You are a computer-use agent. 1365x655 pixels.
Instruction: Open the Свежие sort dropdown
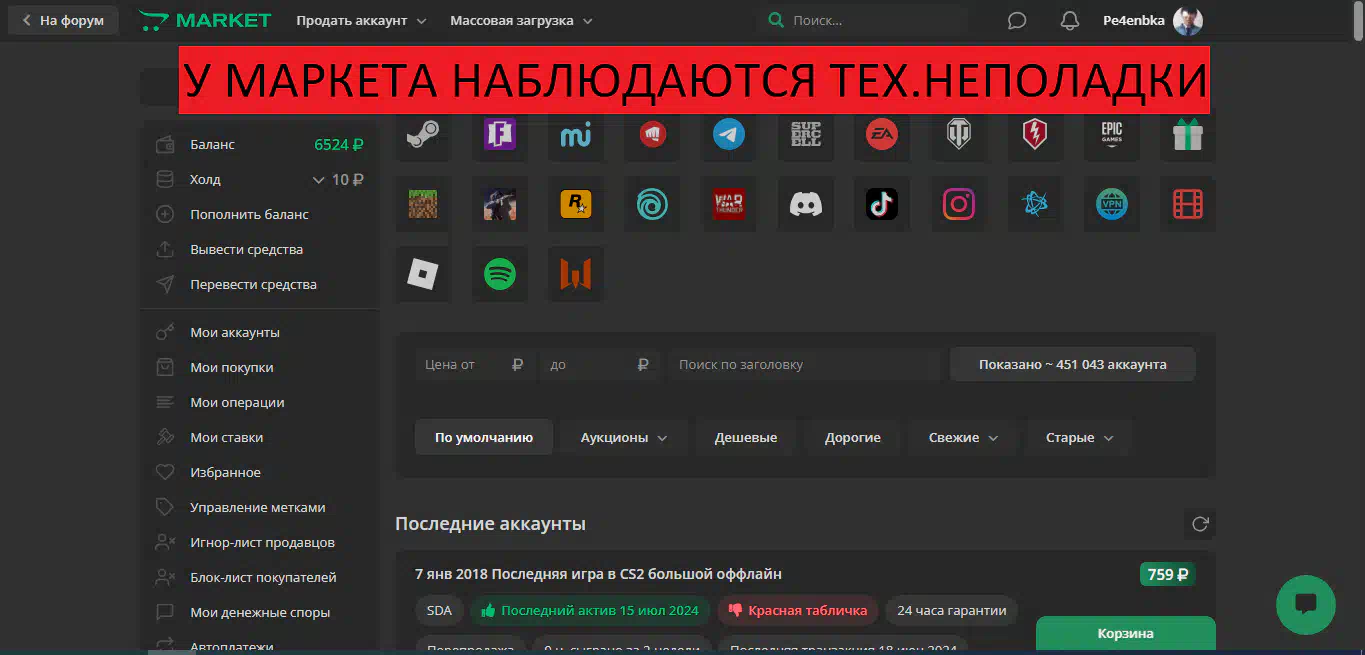click(963, 437)
